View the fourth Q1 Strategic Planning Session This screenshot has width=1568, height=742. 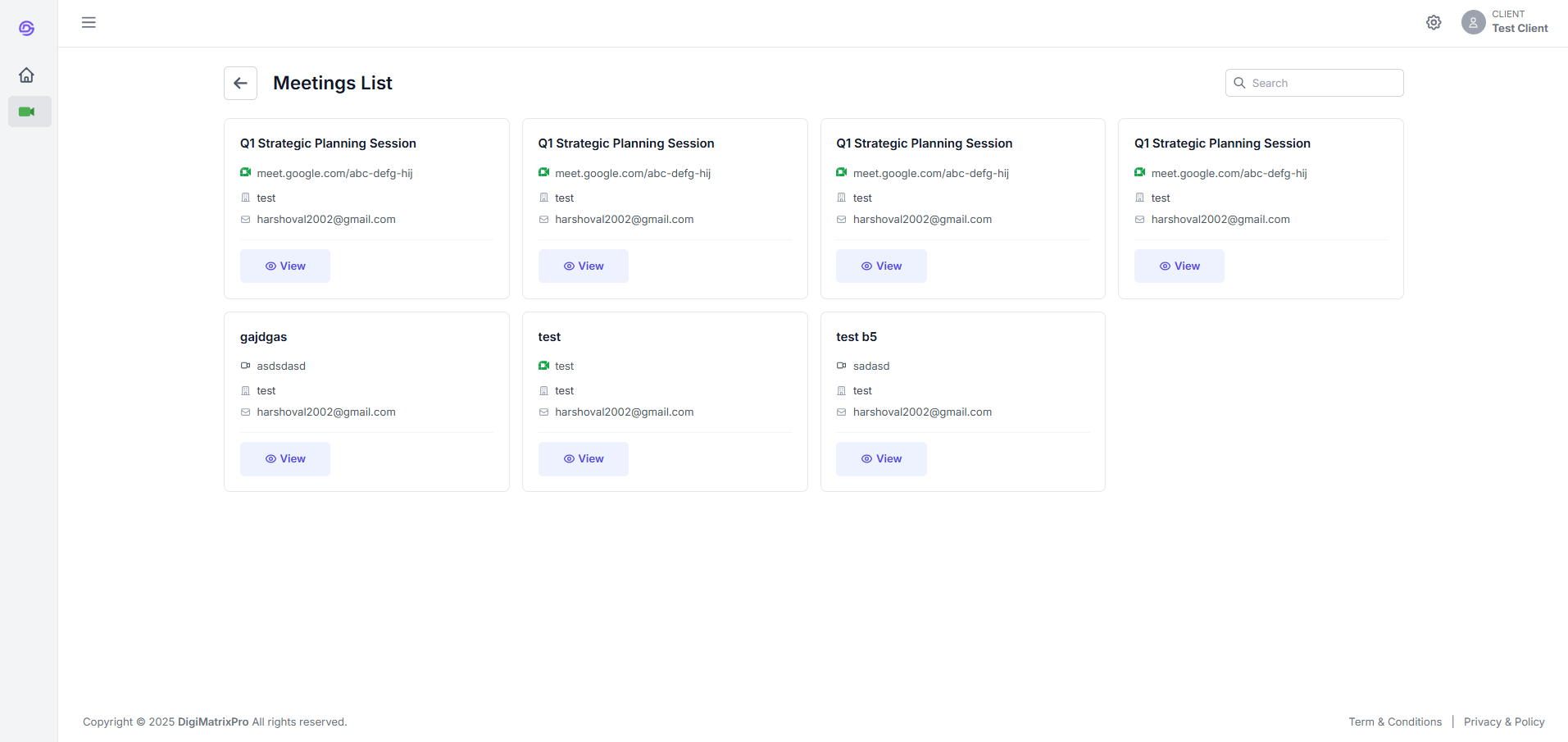click(1179, 266)
